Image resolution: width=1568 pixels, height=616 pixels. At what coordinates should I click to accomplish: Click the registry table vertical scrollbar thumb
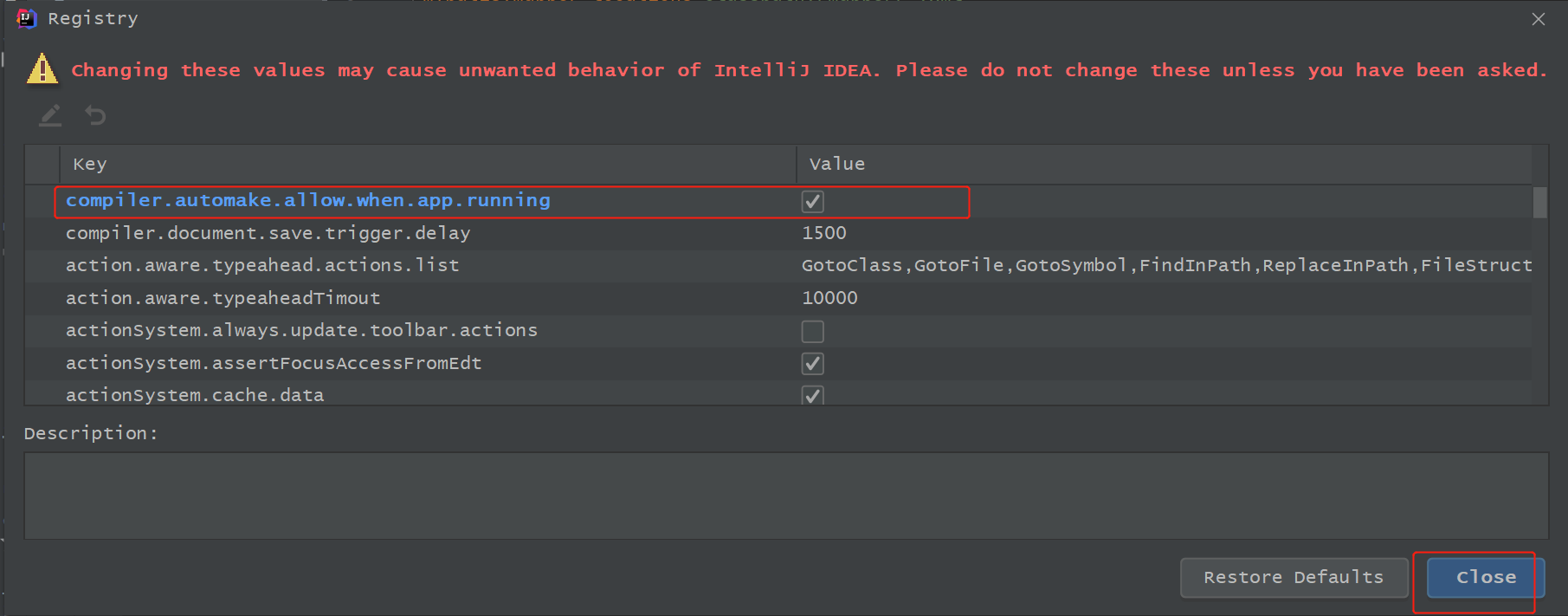(x=1539, y=203)
